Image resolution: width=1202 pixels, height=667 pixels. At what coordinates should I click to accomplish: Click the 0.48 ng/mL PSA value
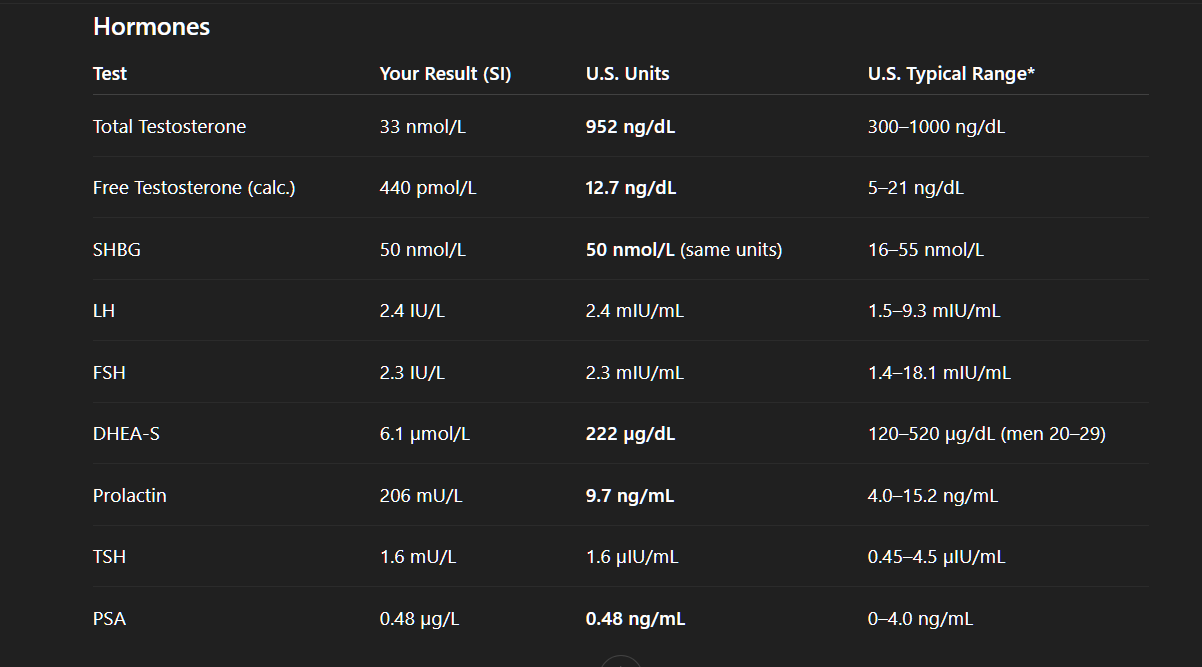coord(636,619)
